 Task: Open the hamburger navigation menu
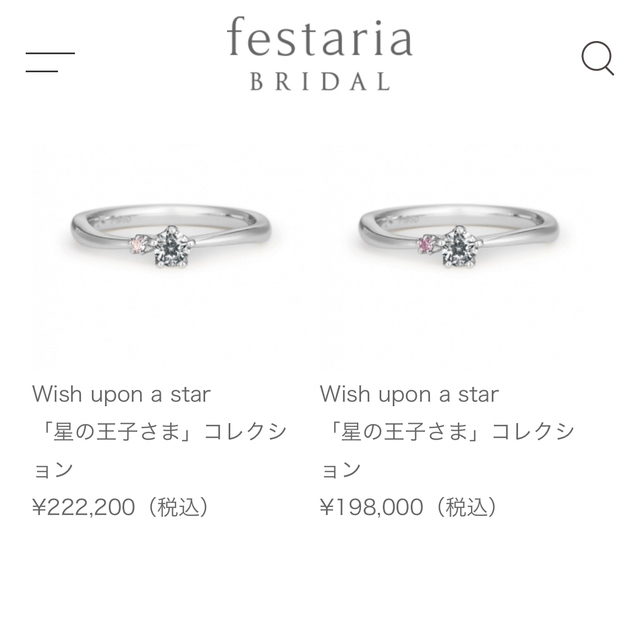pyautogui.click(x=50, y=62)
